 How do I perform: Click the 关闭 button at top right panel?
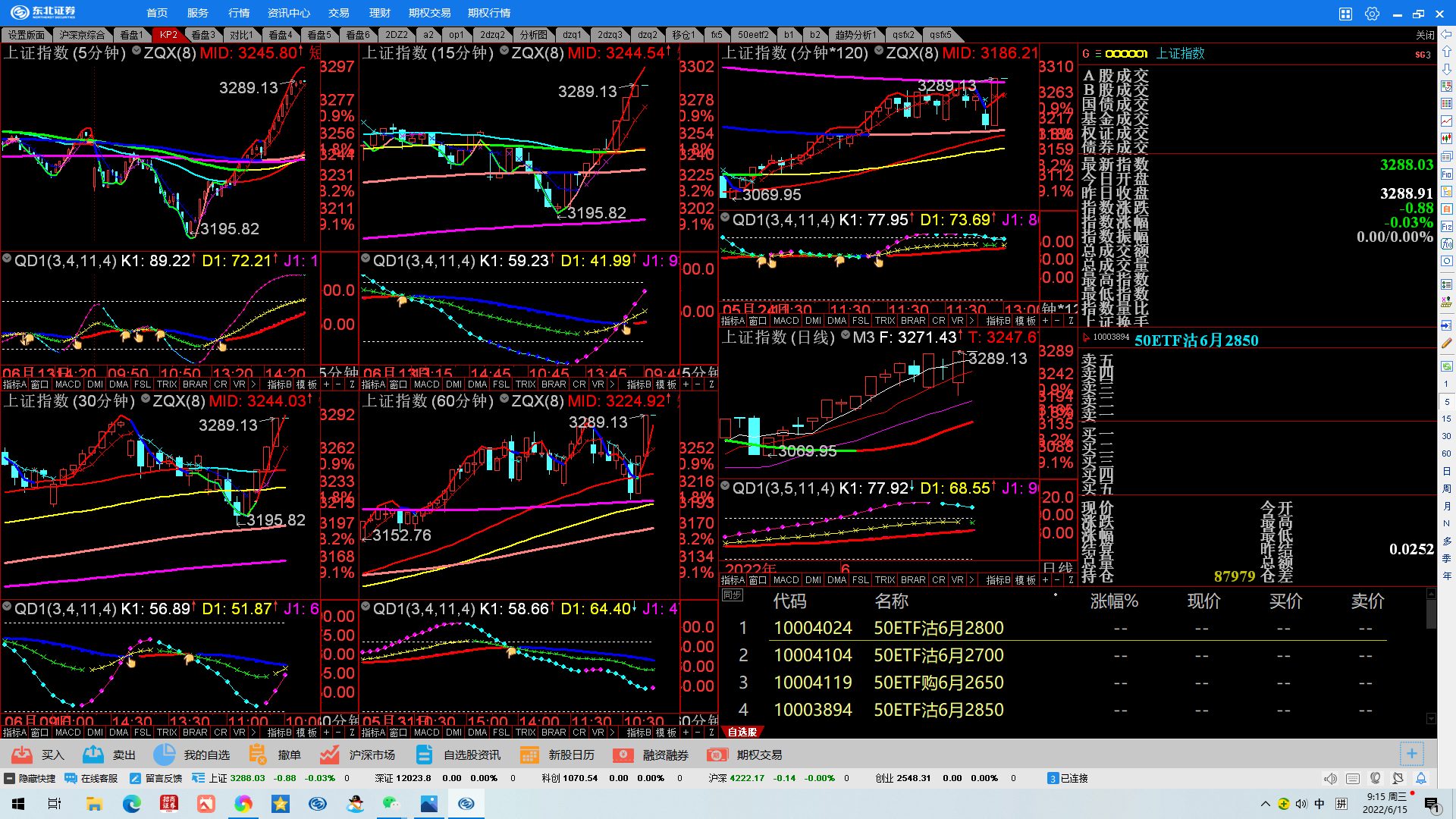pos(1425,35)
